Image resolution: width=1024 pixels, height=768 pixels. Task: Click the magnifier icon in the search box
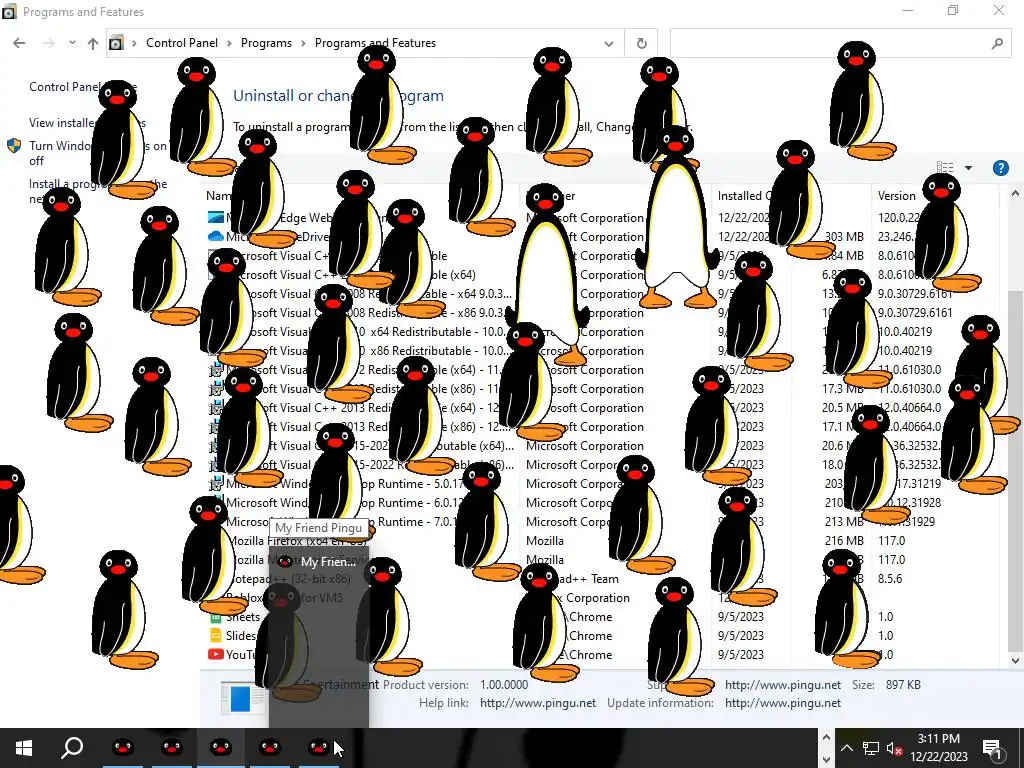click(x=997, y=43)
